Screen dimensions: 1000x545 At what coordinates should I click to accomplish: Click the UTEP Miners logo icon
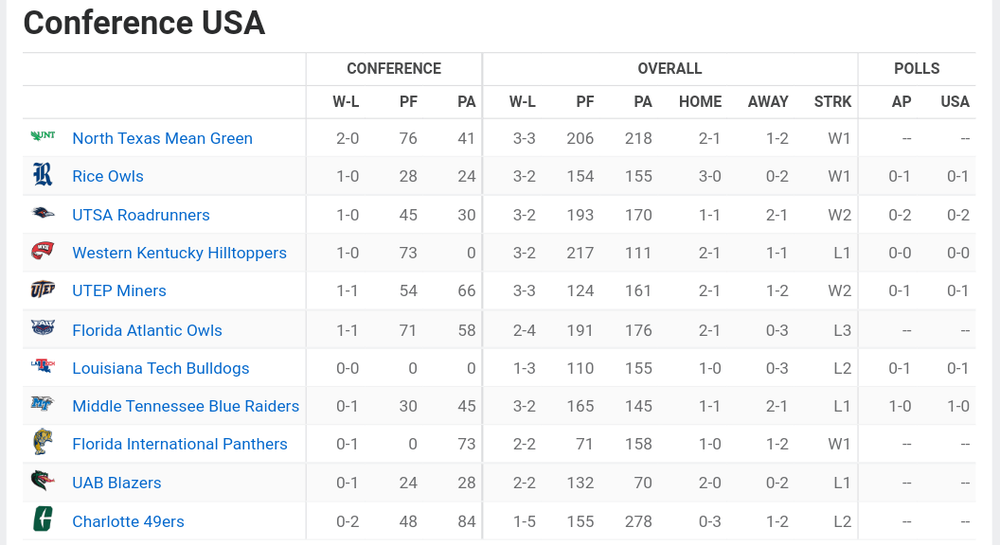[x=42, y=290]
